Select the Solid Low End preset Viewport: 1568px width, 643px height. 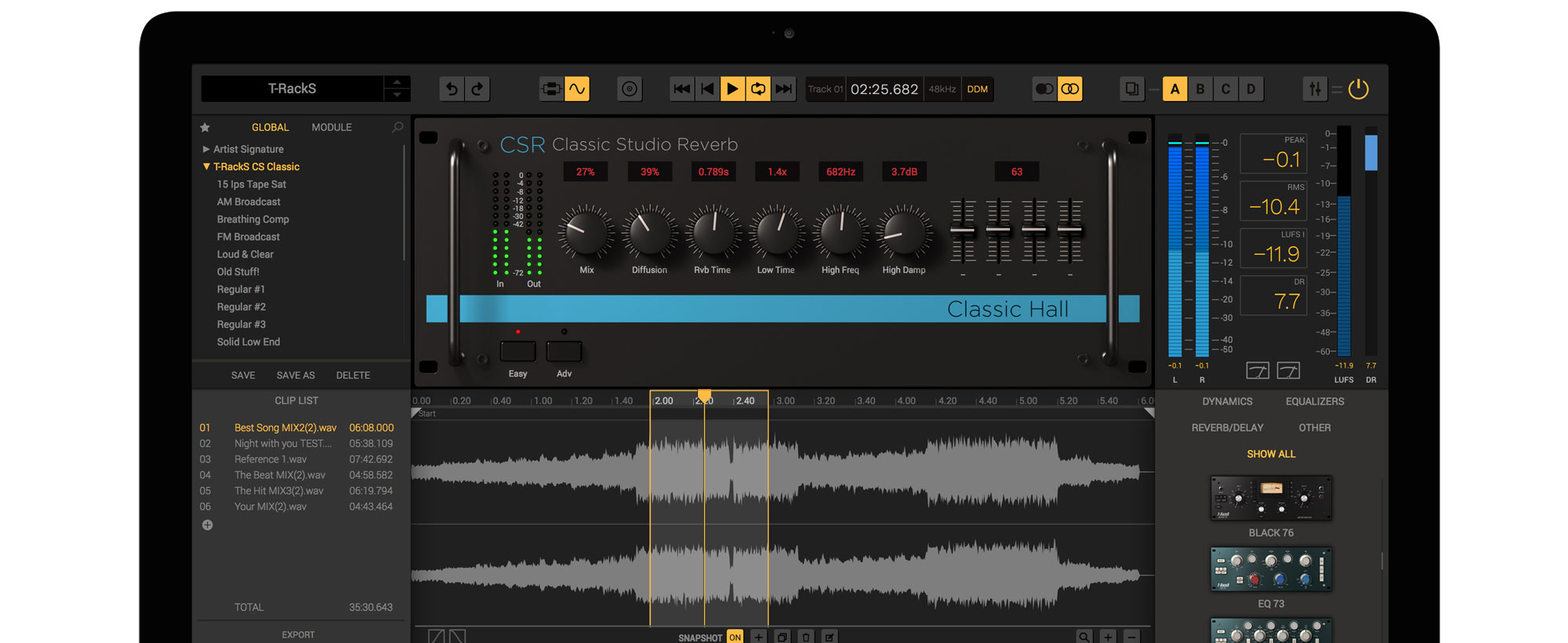tap(249, 342)
